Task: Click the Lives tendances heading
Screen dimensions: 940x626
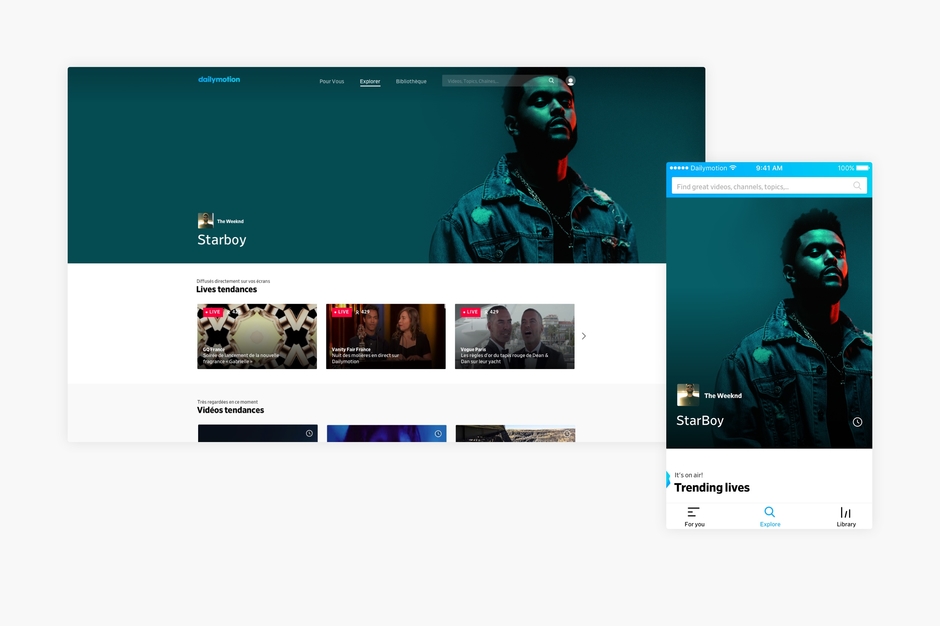Action: coord(227,290)
